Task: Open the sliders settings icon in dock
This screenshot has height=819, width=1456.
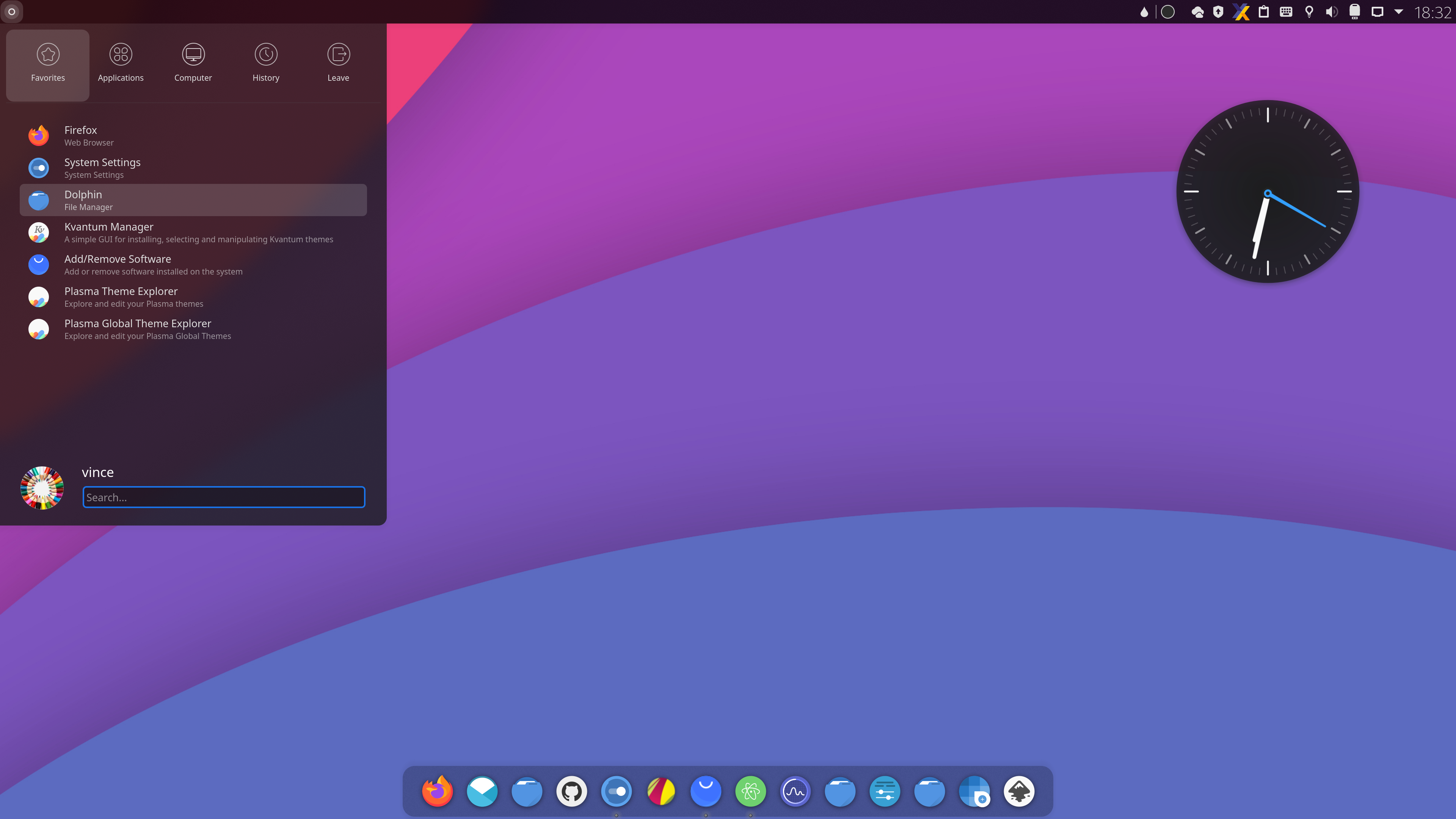Action: coord(885,791)
